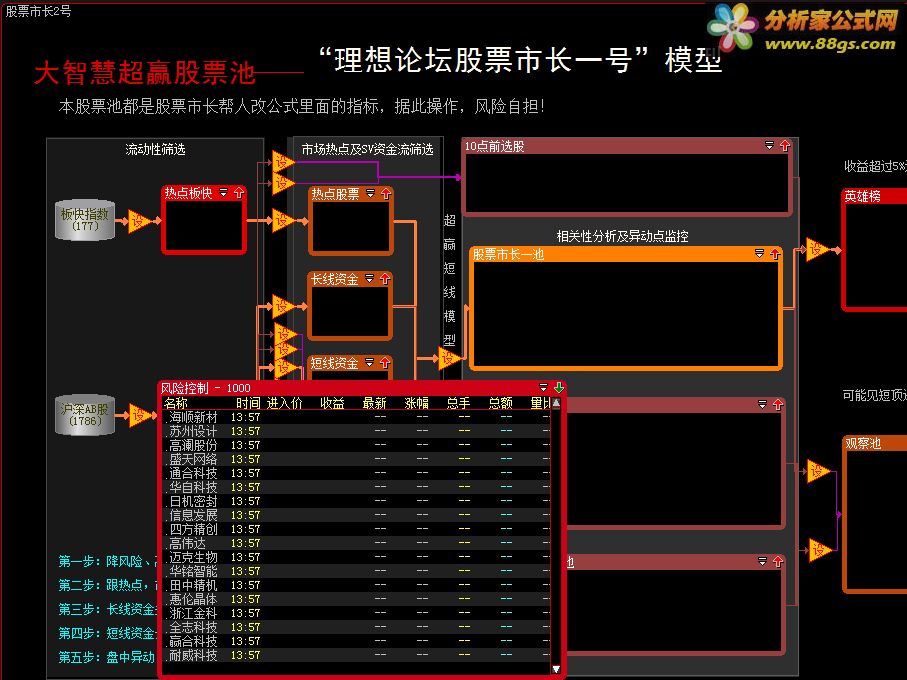
Task: Select the 盛天网络 row
Action: click(x=357, y=459)
